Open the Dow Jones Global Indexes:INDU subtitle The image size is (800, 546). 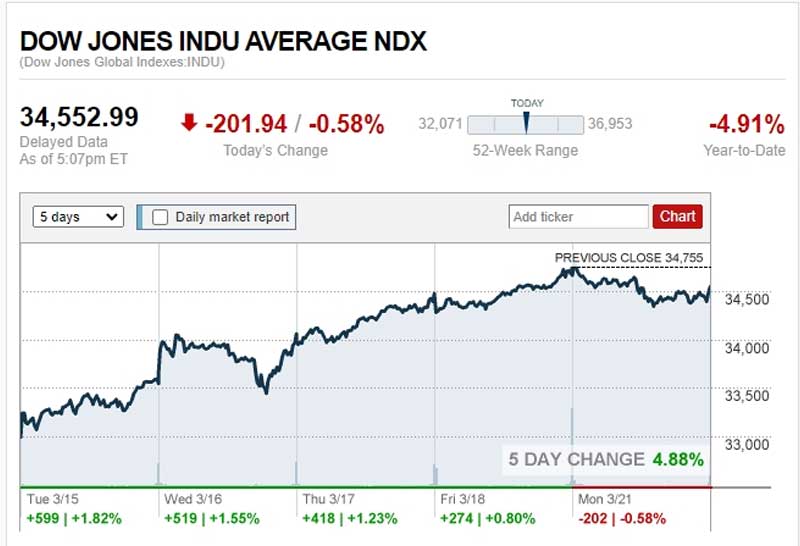point(122,62)
